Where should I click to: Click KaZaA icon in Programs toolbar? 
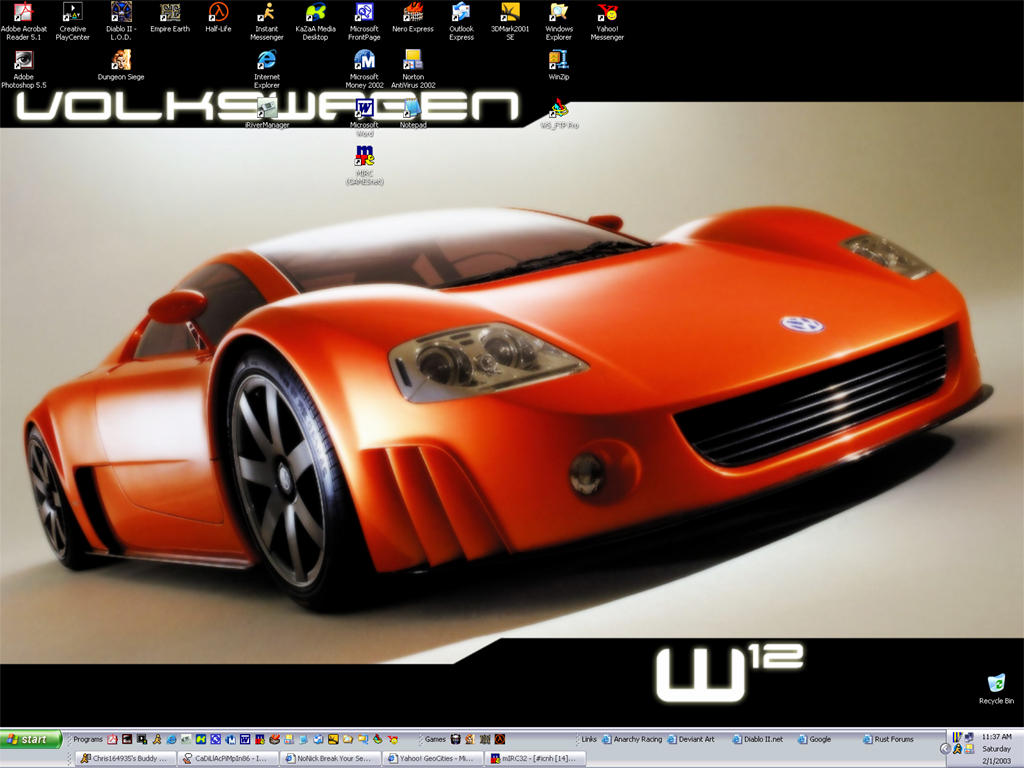pos(200,739)
